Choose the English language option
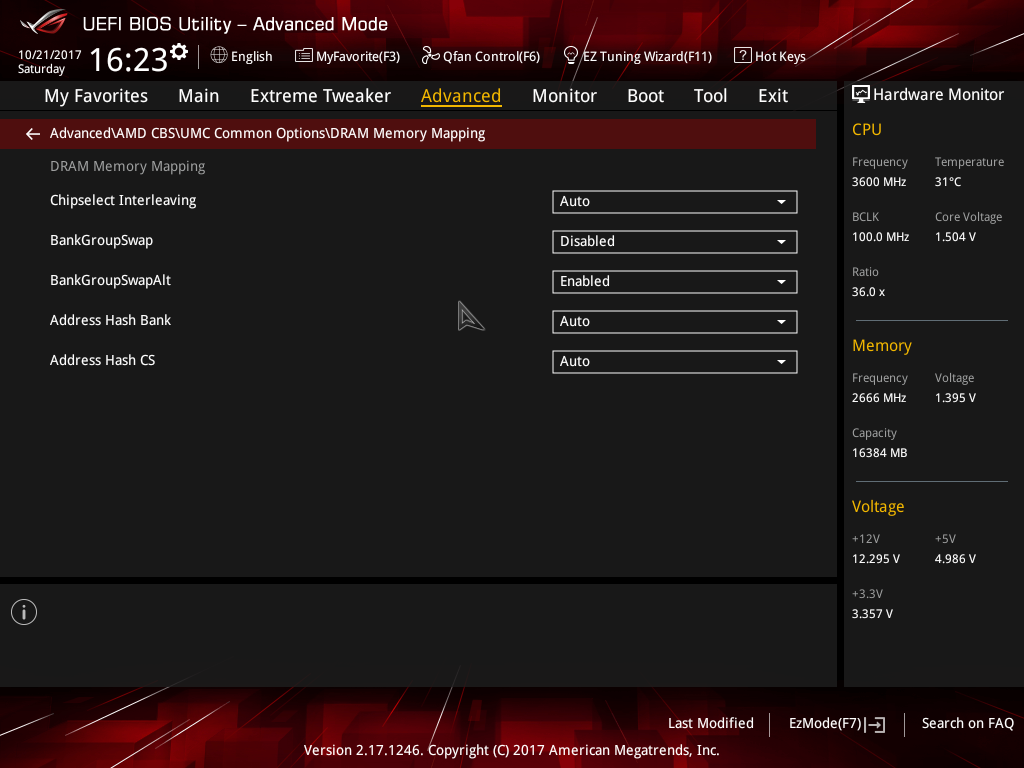This screenshot has width=1024, height=768. (251, 57)
